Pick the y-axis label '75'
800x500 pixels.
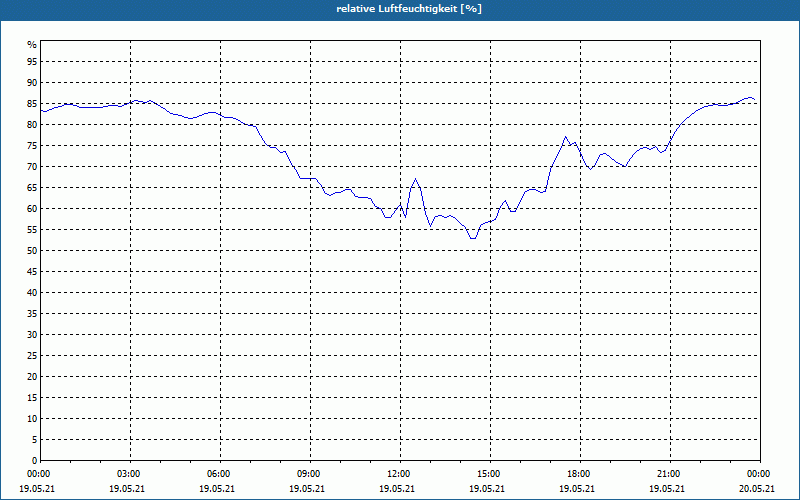(32, 146)
